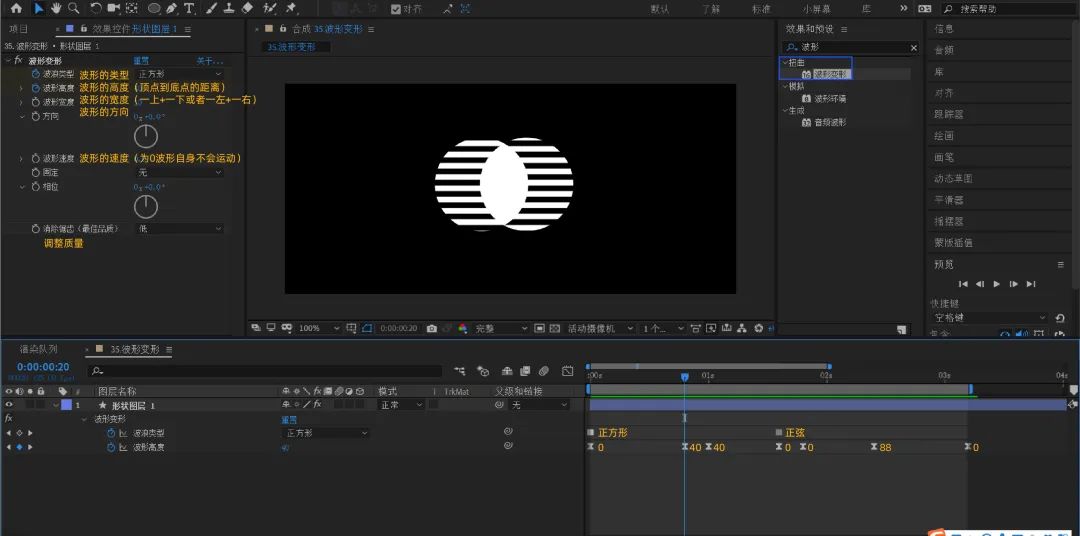Click the Puppet Pin tool
This screenshot has height=536, width=1080.
[x=291, y=8]
